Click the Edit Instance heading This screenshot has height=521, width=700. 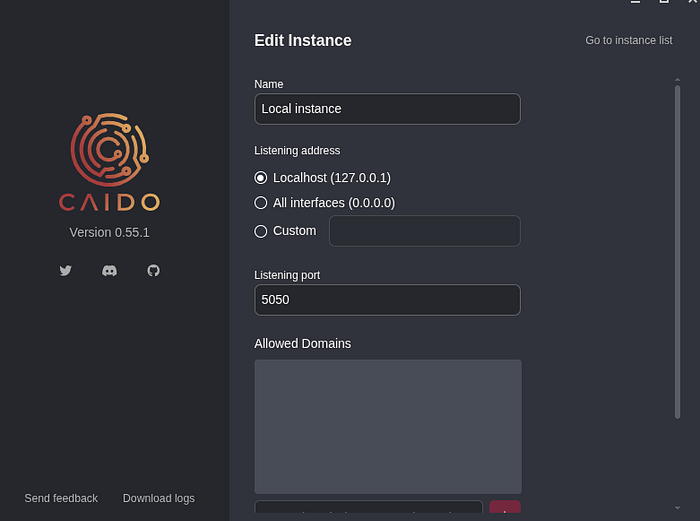pos(303,41)
